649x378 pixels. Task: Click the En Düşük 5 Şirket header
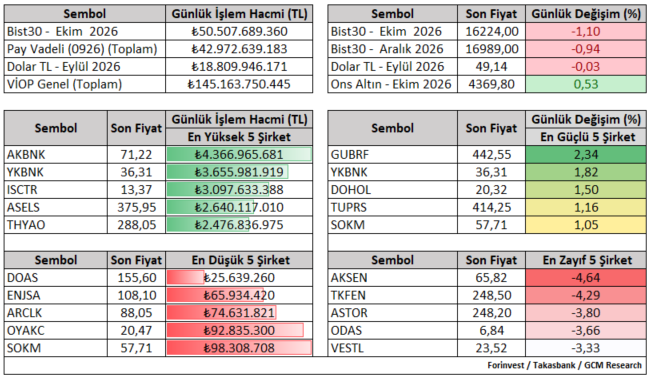point(239,260)
